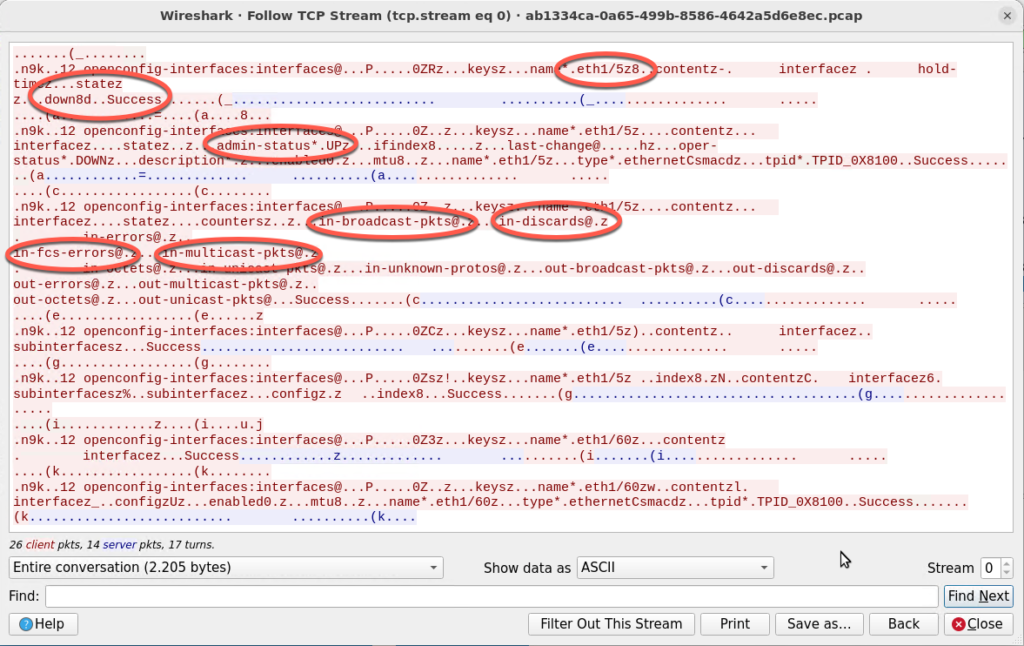This screenshot has width=1024, height=646.
Task: Click the circled admin-status UP text
Action: tap(283, 146)
